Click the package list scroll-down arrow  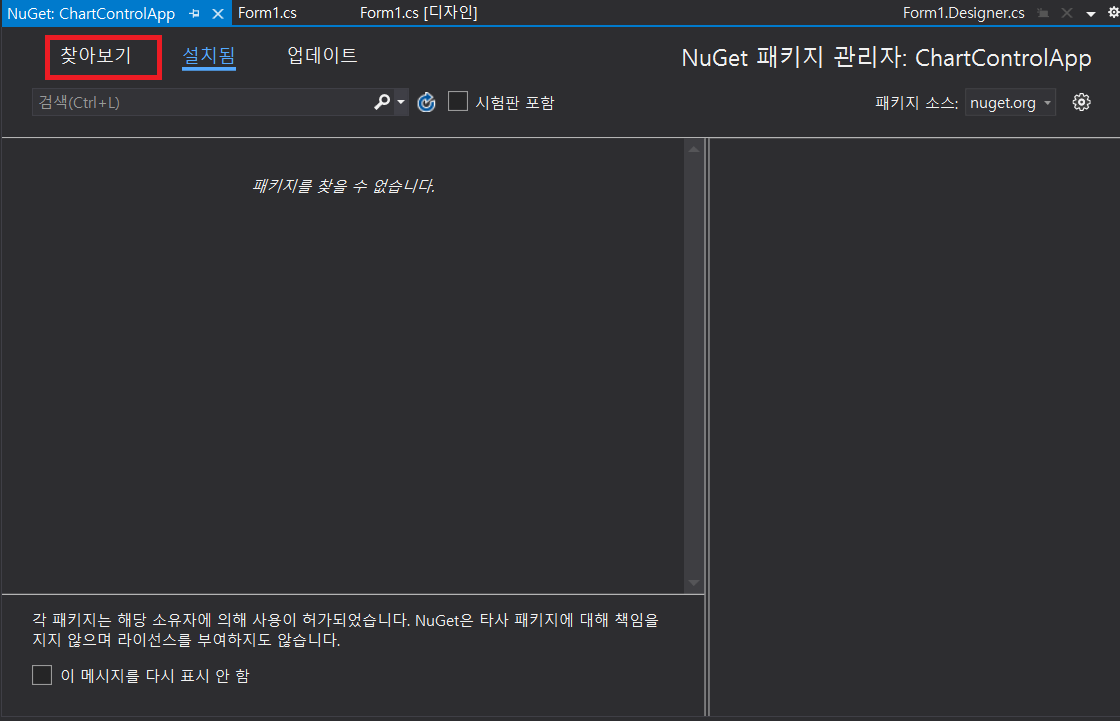pos(694,583)
